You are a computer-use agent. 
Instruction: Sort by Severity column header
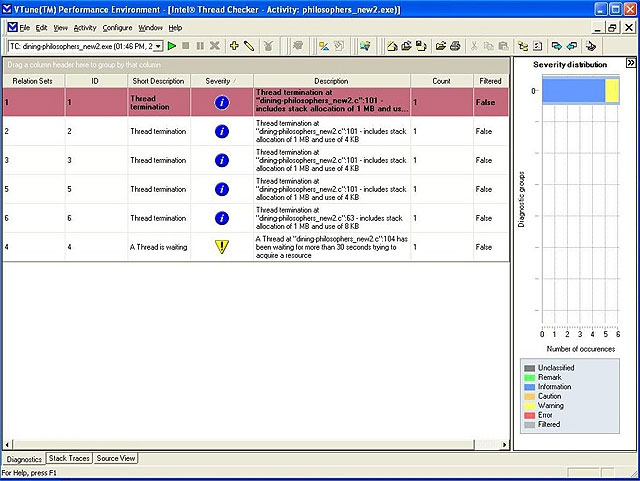tap(221, 81)
